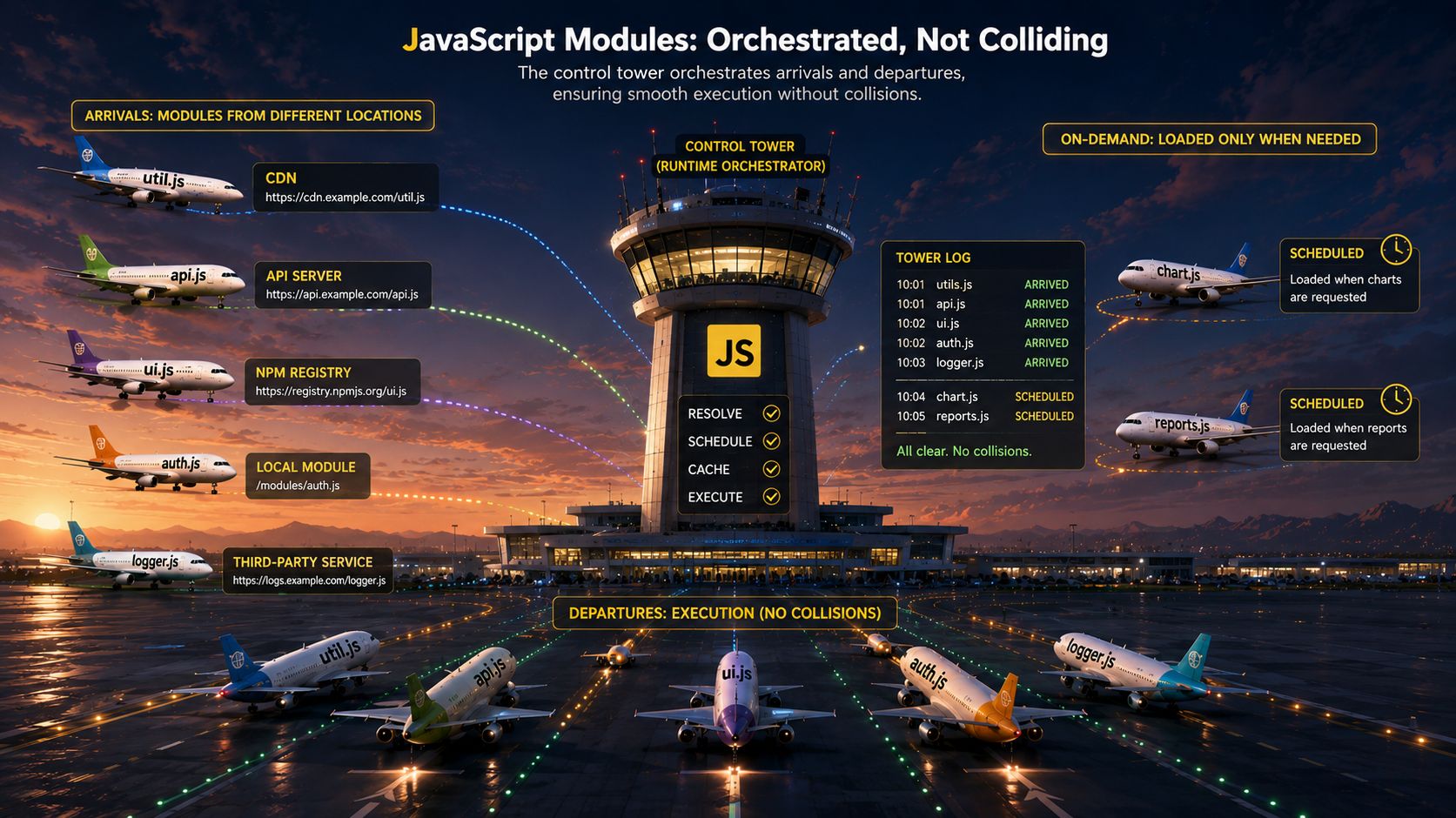Click the 'Loaded when reports are requested' text
The image size is (1456, 818).
coord(1348,437)
